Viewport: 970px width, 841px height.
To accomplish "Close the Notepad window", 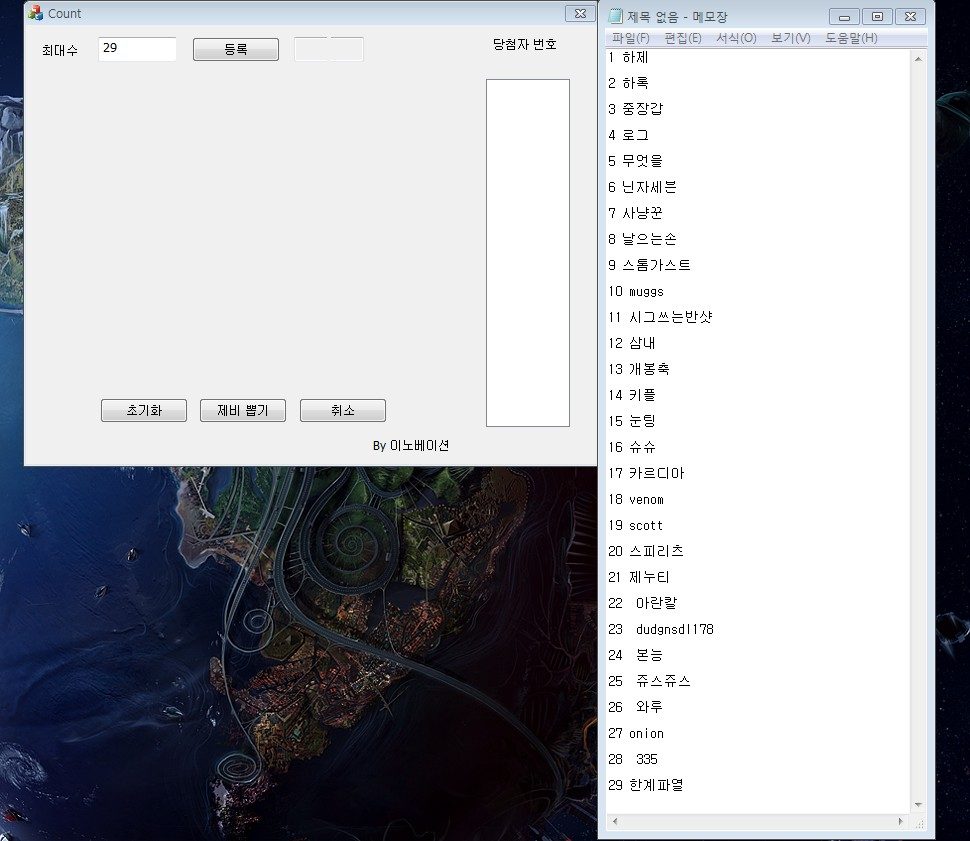I will (x=911, y=17).
